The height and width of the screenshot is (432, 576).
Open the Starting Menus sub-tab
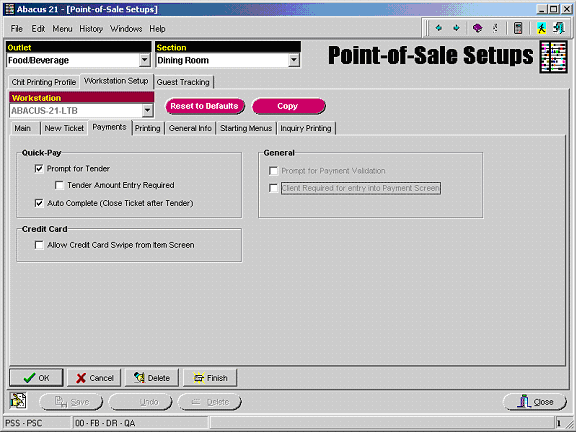246,128
